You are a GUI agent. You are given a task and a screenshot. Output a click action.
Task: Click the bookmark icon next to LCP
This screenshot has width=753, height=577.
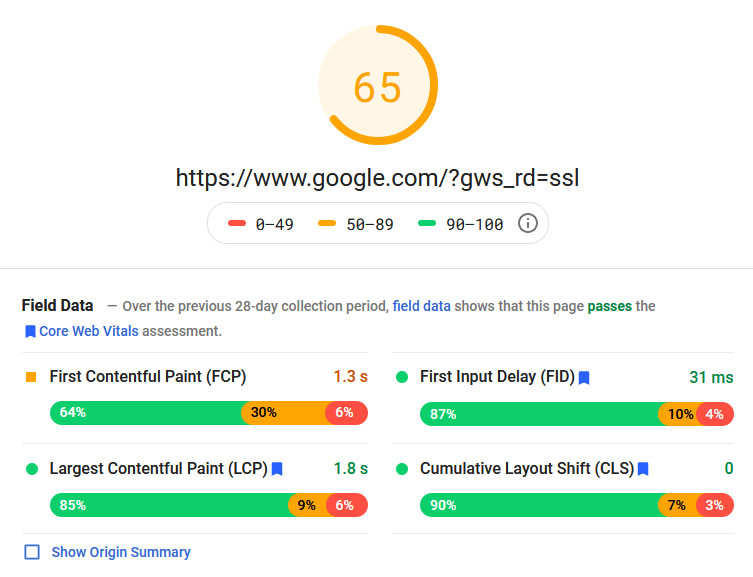[277, 469]
